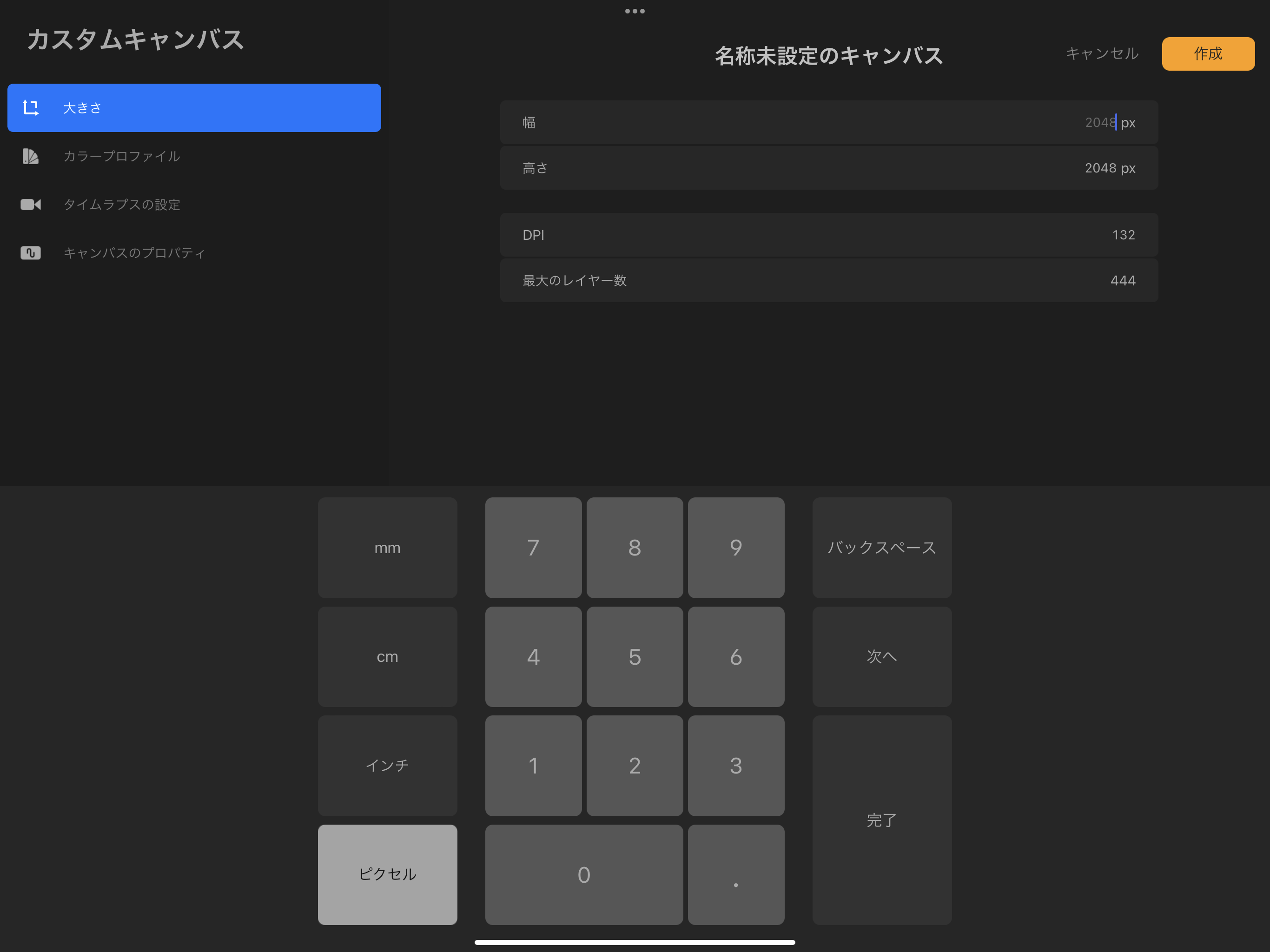The image size is (1270, 952).
Task: Tap the 名称未設定のキャンバス title to rename
Action: pos(828,56)
